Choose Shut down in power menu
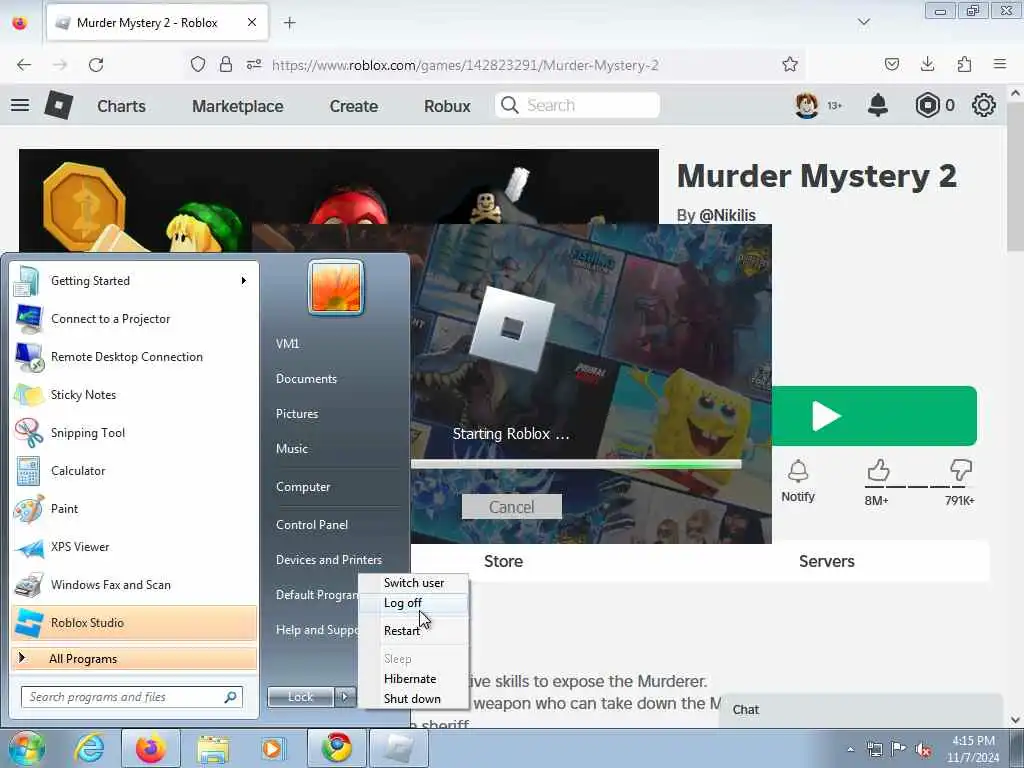 coord(413,699)
